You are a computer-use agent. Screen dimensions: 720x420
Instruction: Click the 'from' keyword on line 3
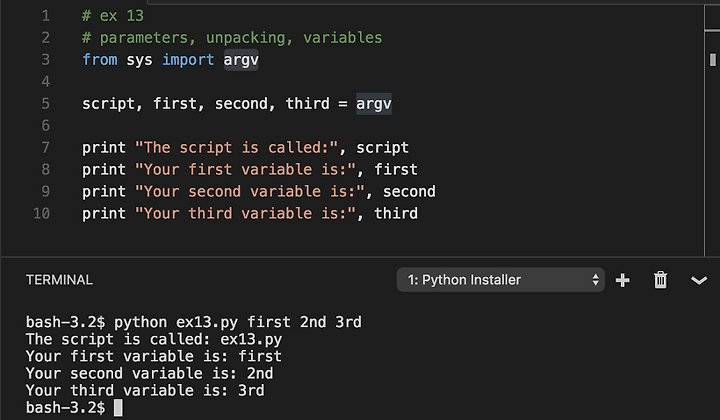click(x=100, y=60)
